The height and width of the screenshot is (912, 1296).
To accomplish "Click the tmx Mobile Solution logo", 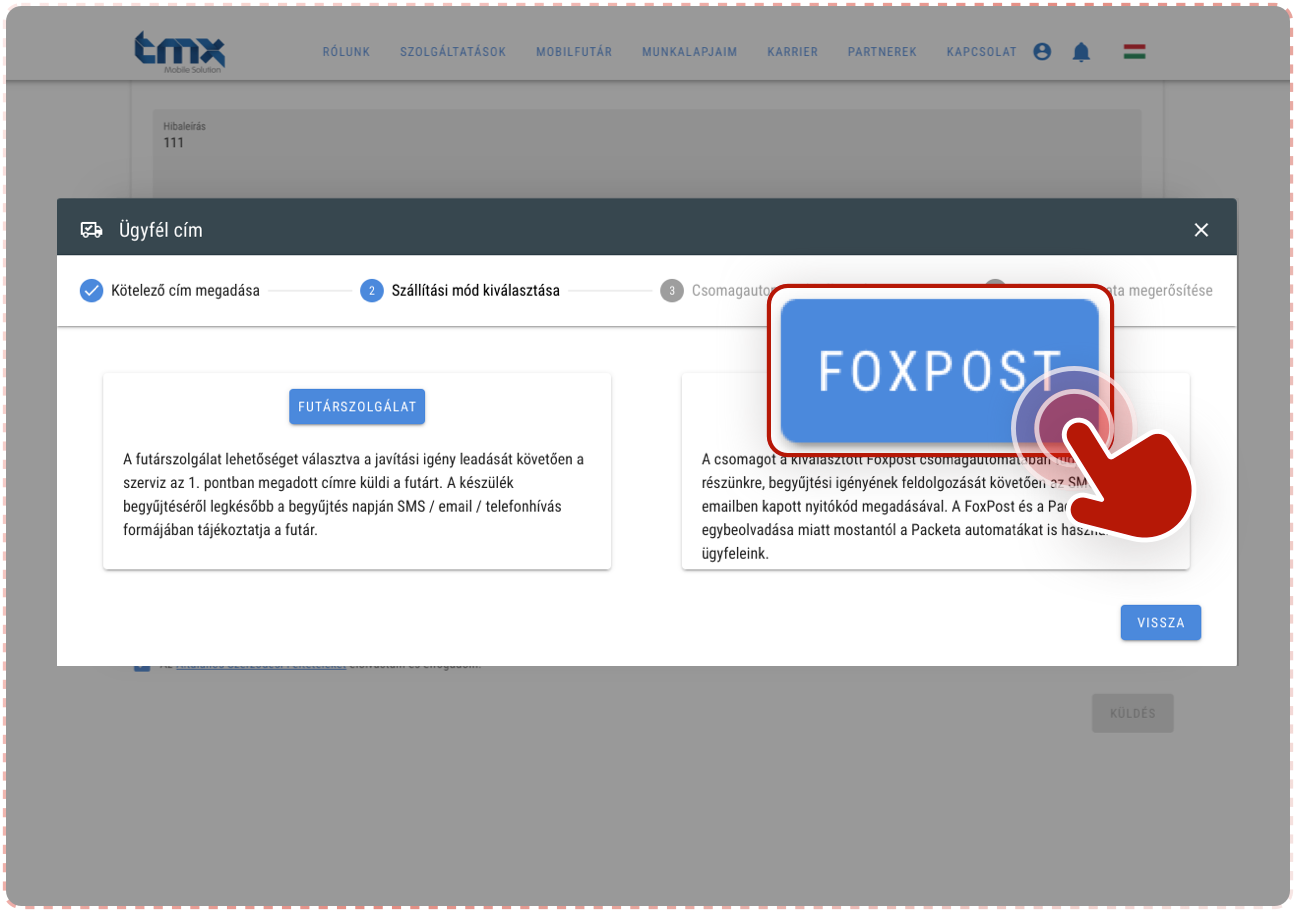I will (x=180, y=52).
